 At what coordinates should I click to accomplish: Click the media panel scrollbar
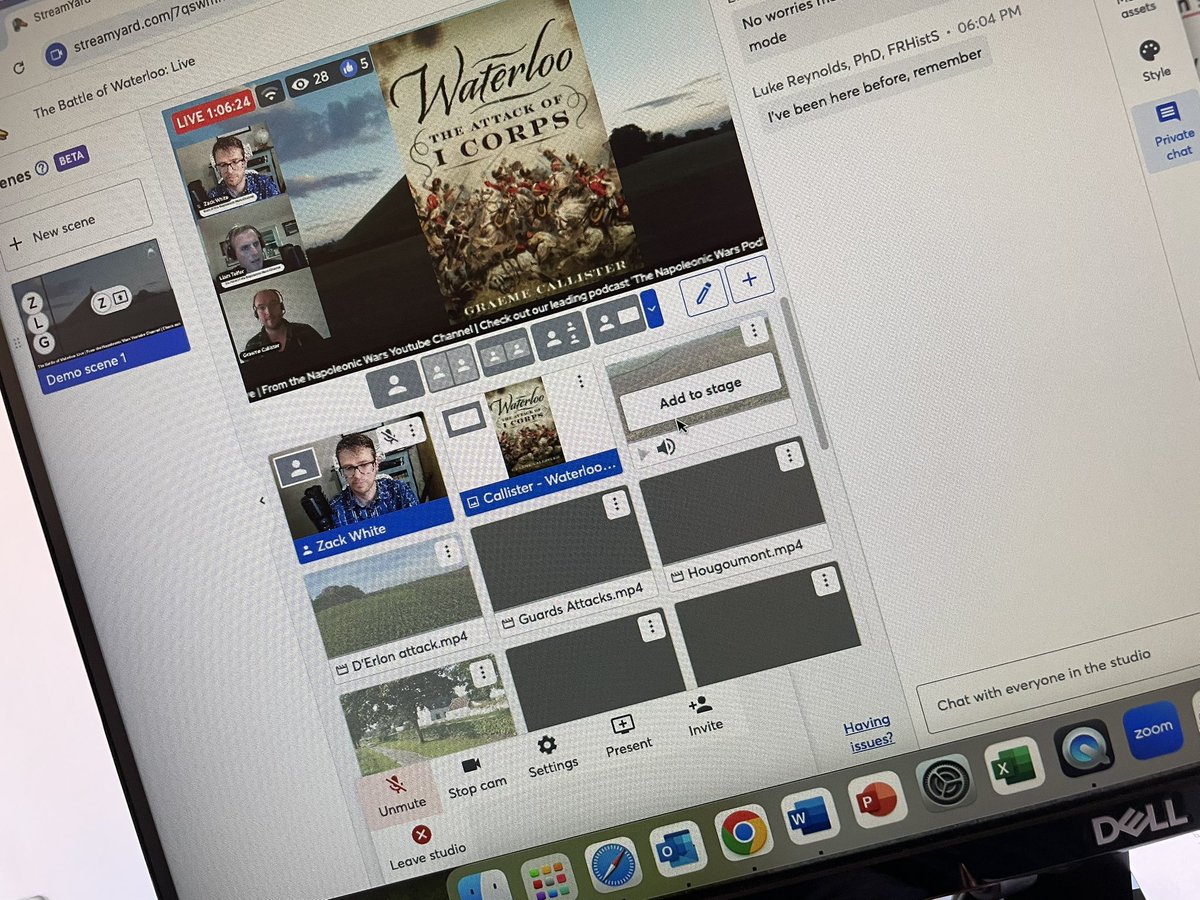(x=806, y=372)
